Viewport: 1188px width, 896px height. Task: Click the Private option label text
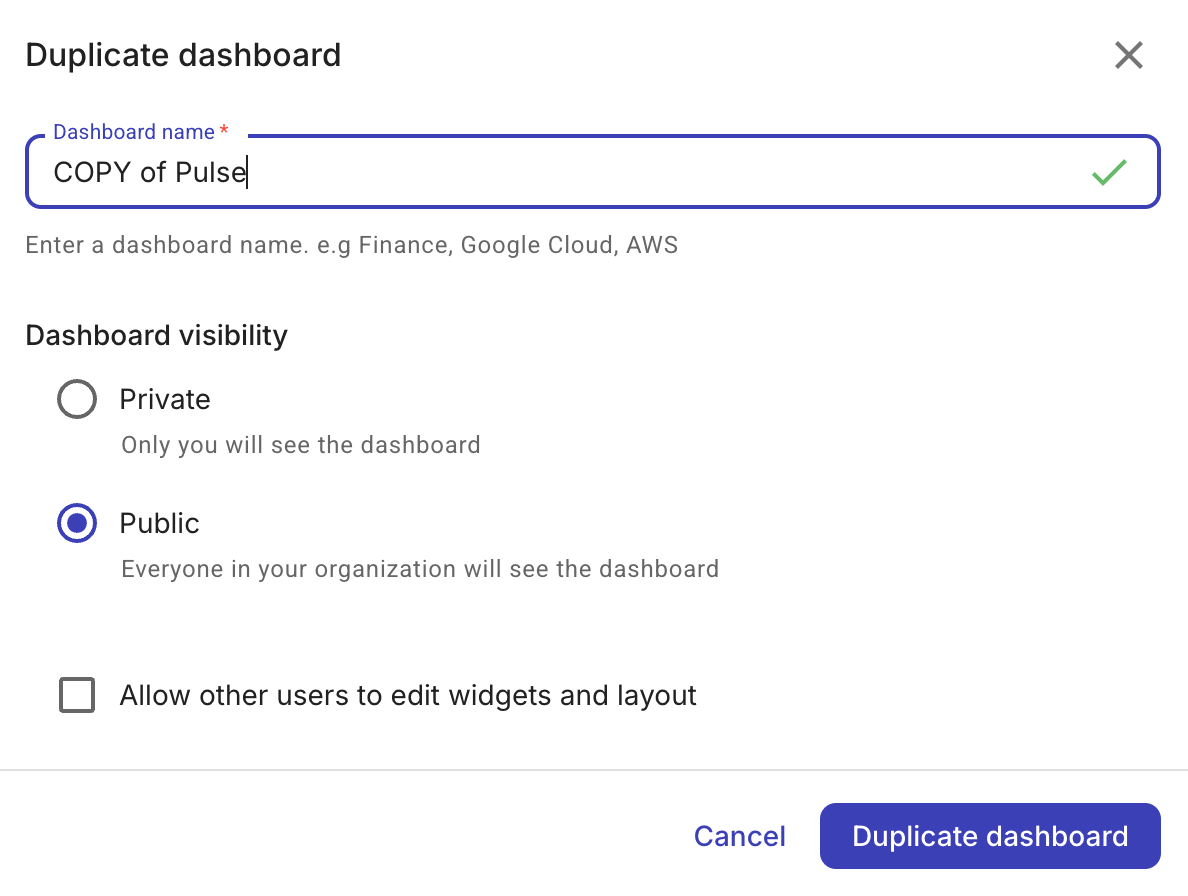point(165,399)
